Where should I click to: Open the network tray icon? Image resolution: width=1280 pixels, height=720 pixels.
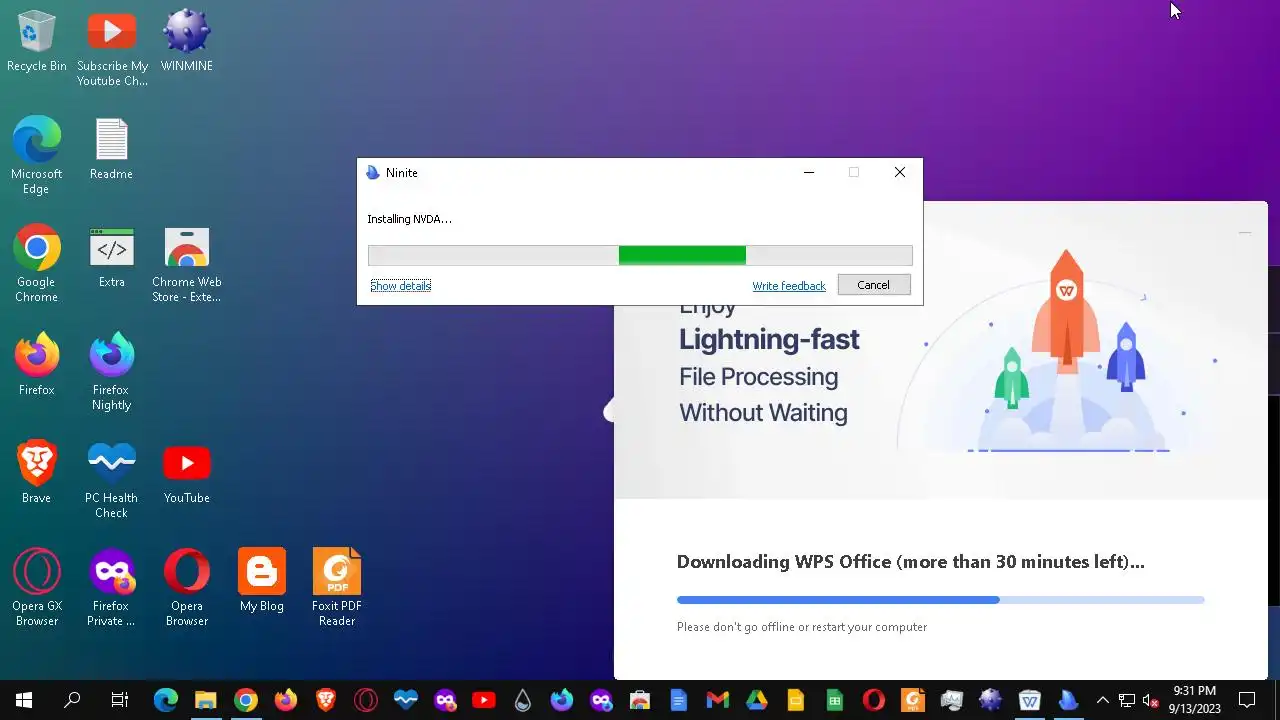(1127, 700)
